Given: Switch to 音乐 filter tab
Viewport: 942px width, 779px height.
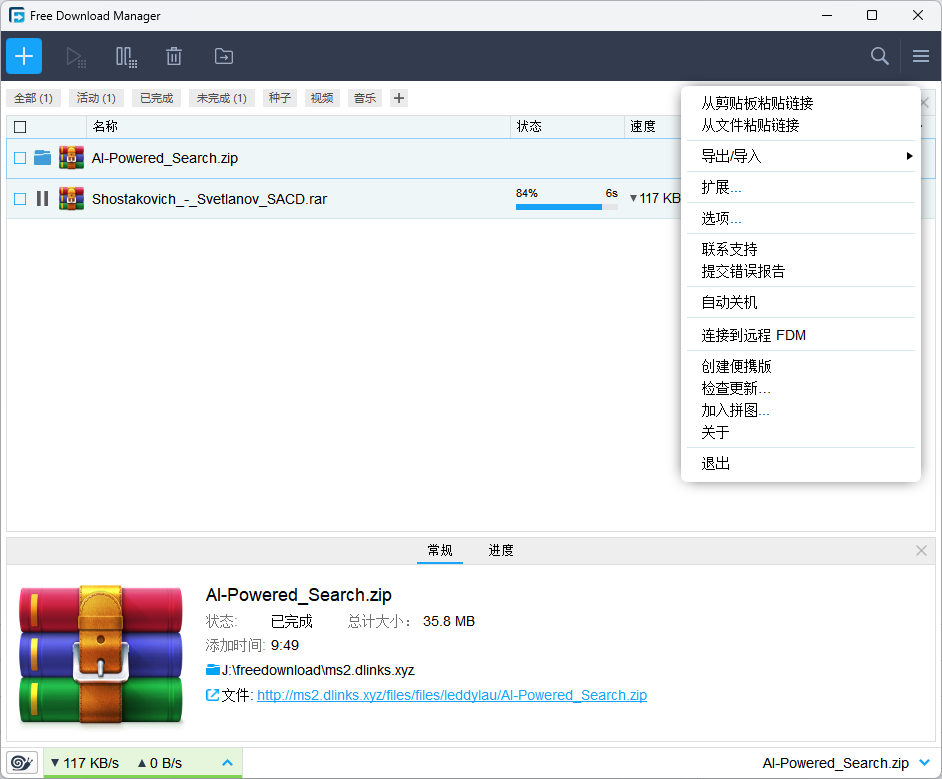Looking at the screenshot, I should click(365, 98).
